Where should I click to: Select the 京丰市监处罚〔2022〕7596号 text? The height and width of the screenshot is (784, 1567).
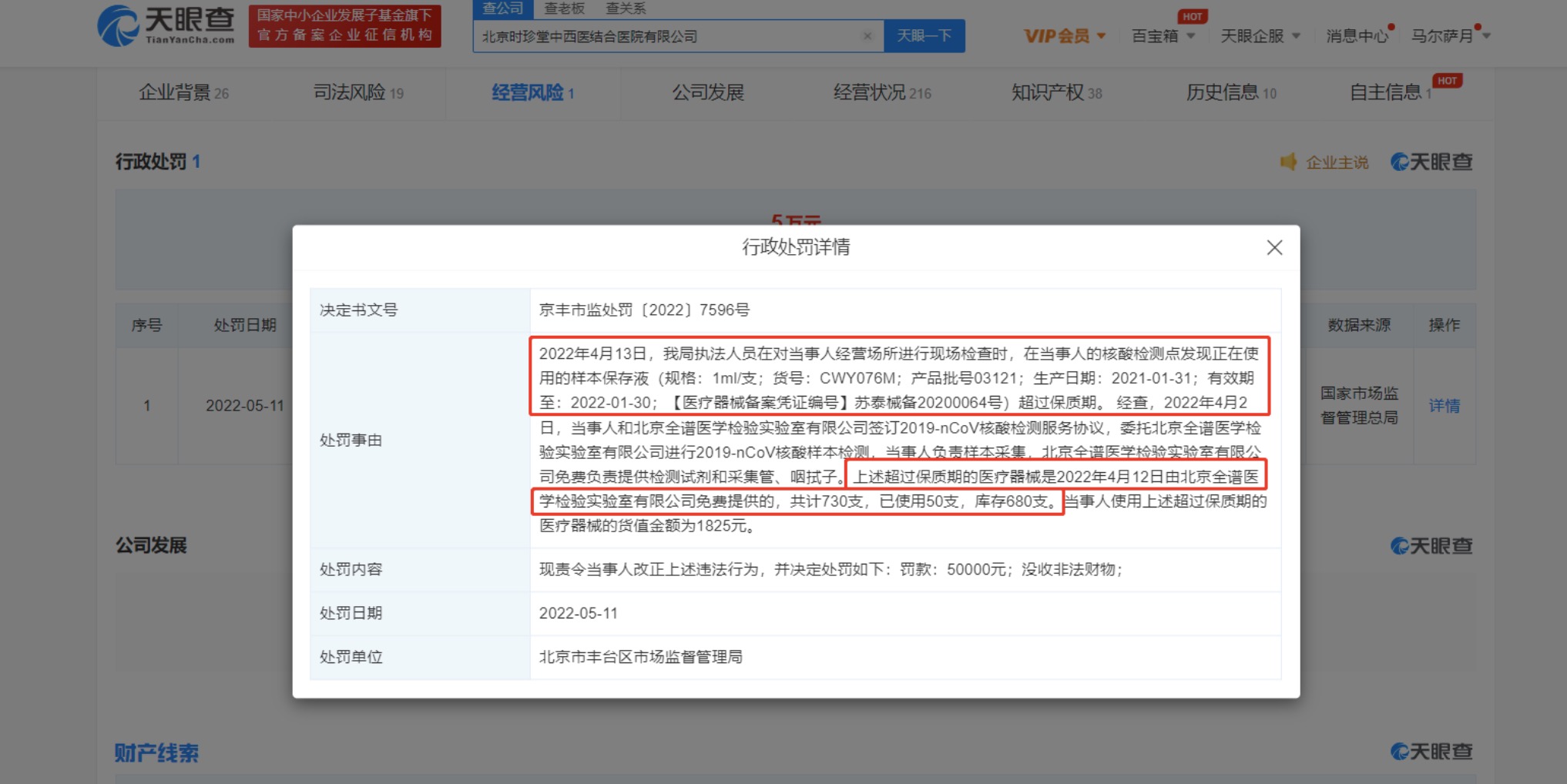pyautogui.click(x=644, y=310)
